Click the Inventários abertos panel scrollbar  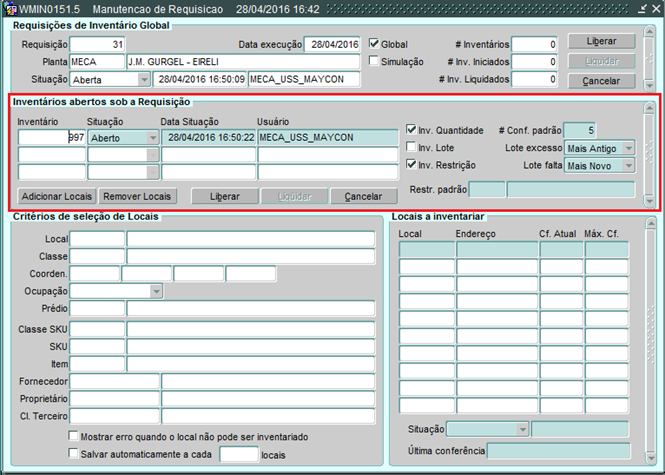650,150
